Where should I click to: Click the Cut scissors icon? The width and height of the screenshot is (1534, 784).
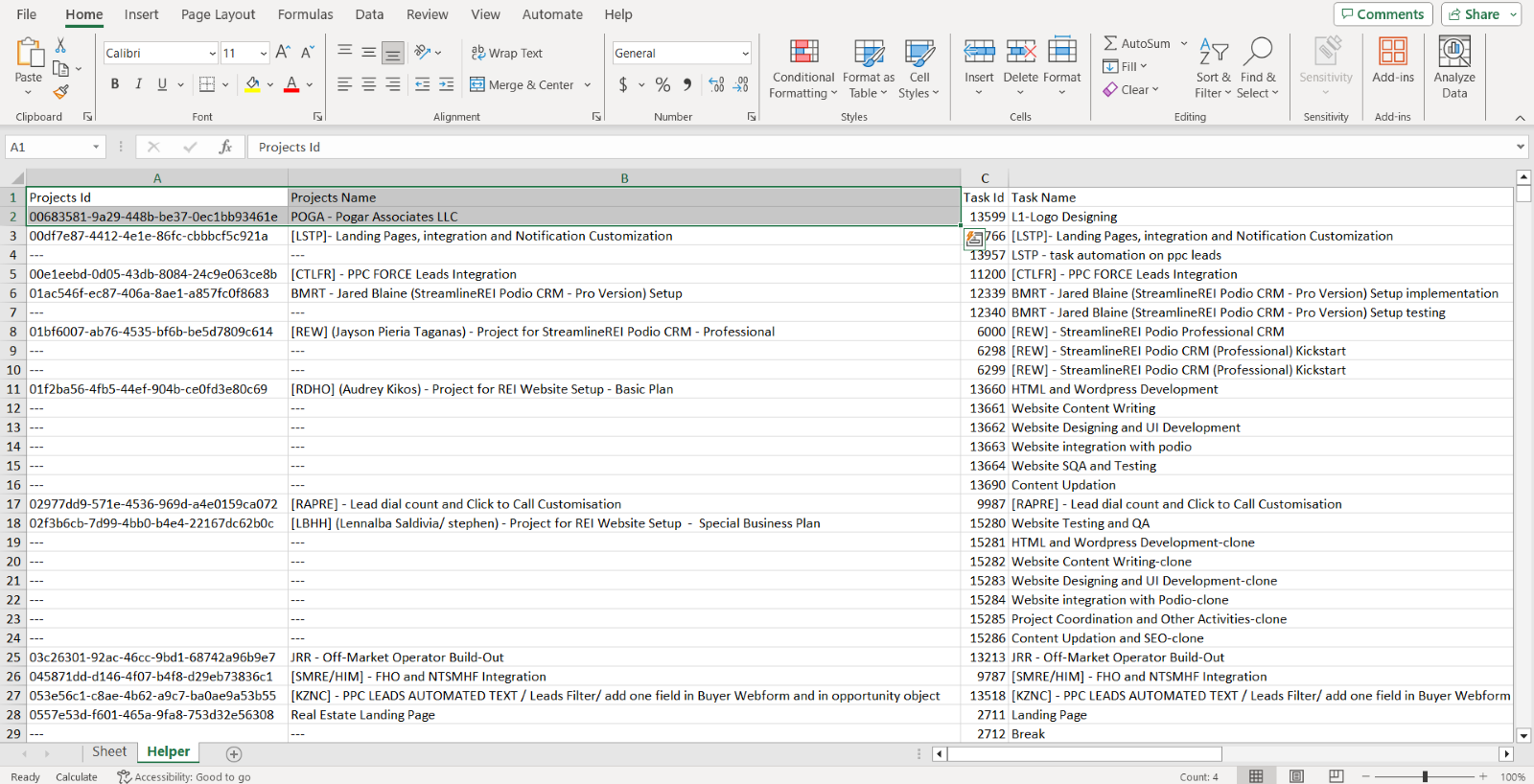coord(60,45)
